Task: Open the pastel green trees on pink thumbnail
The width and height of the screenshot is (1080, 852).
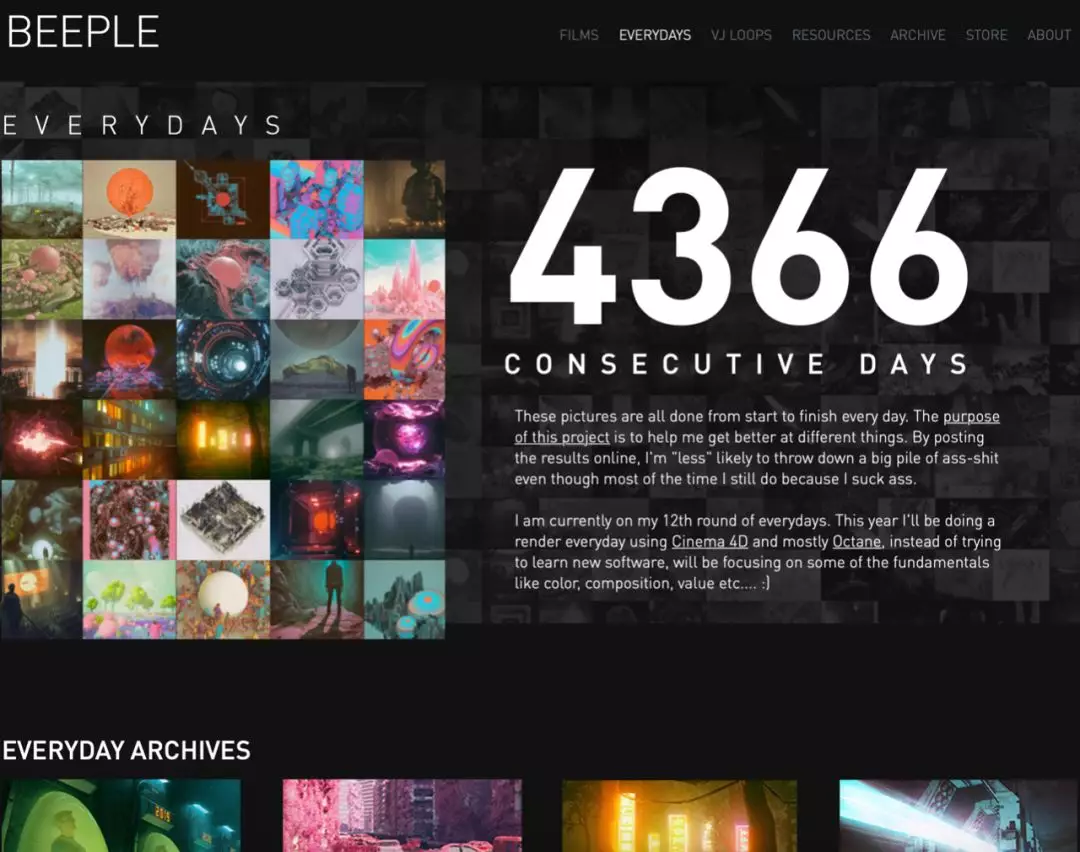Action: click(x=129, y=600)
